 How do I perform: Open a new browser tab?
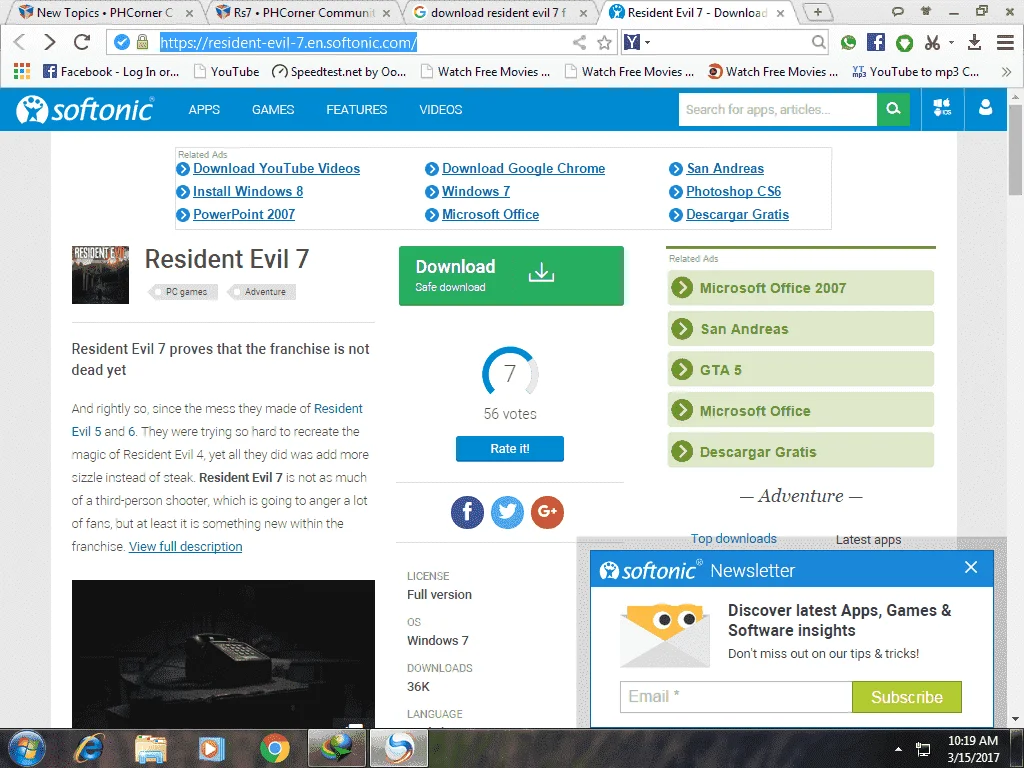817,12
